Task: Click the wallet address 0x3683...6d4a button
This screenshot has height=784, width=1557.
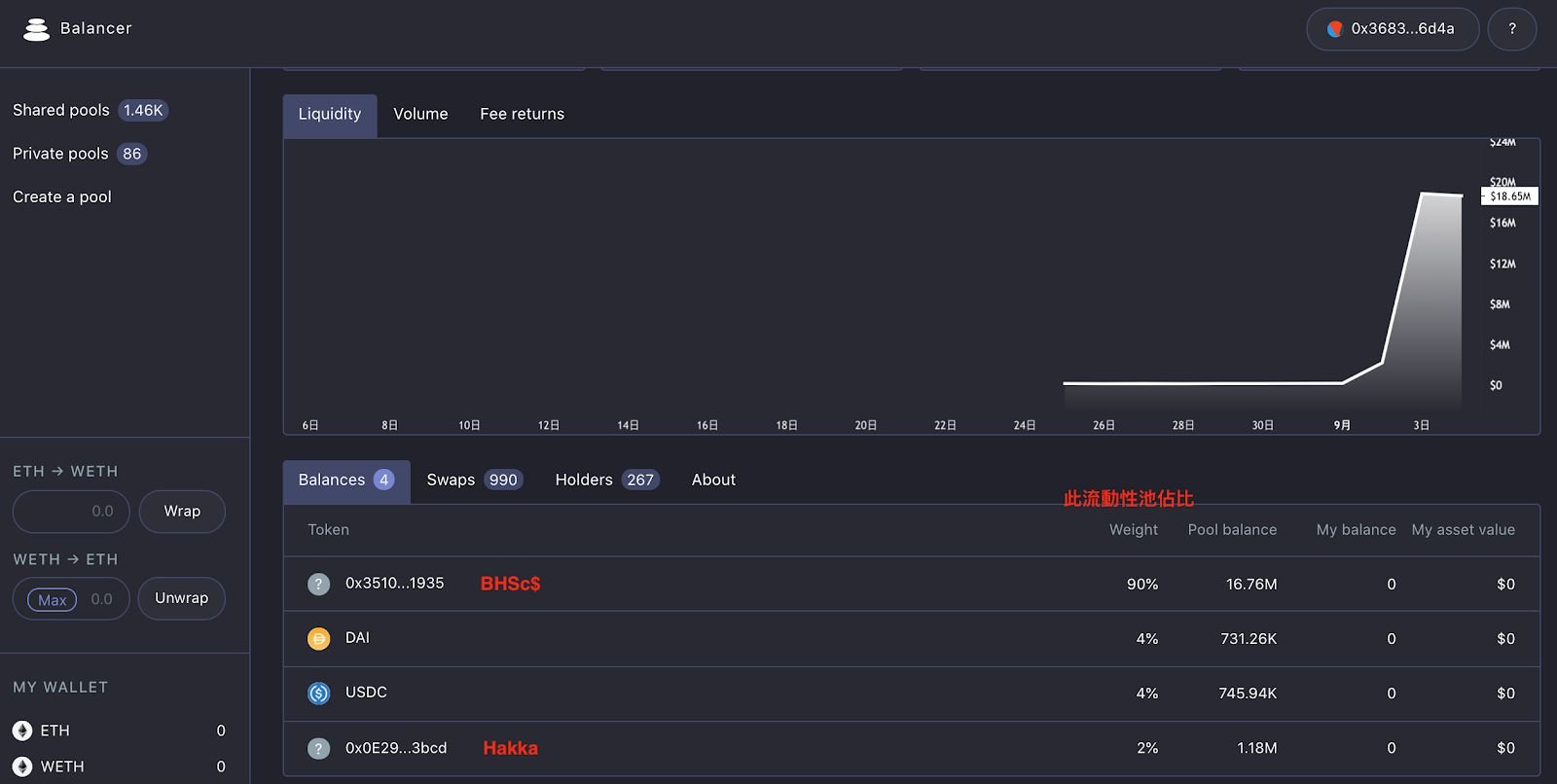Action: (x=1393, y=29)
